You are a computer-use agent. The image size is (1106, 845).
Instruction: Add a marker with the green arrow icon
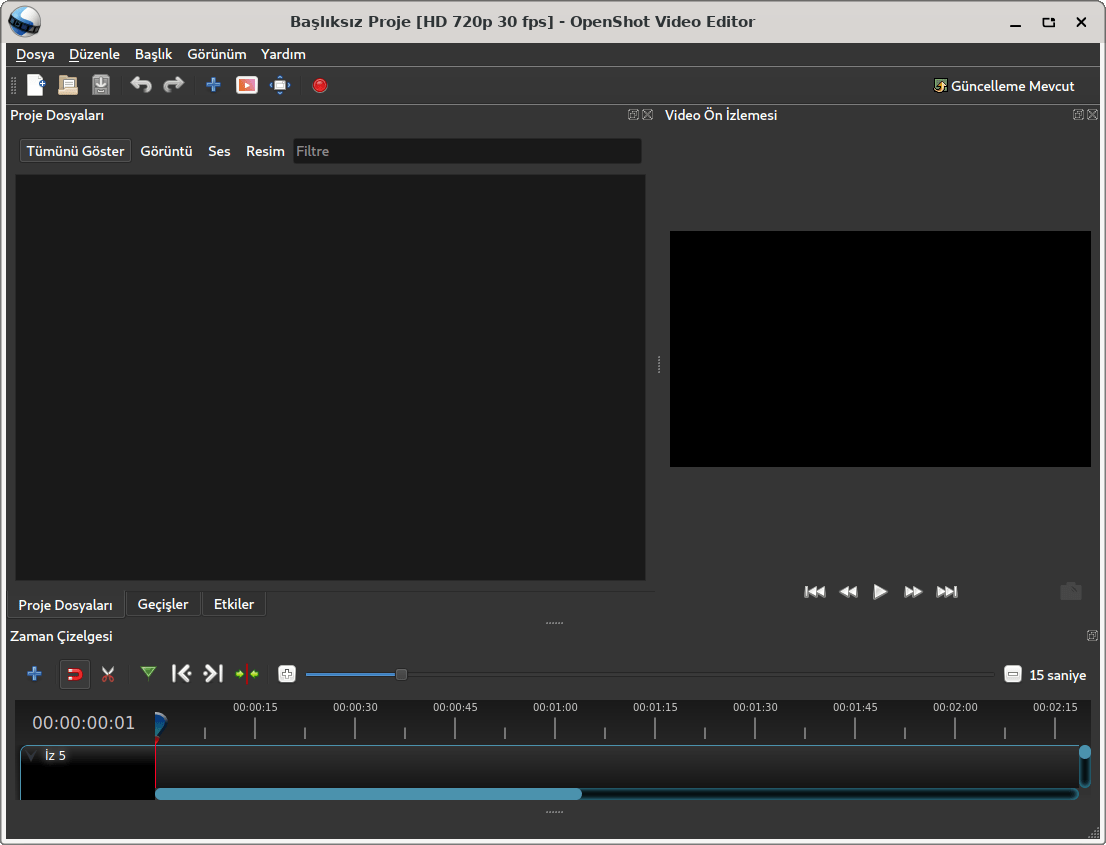(x=149, y=674)
